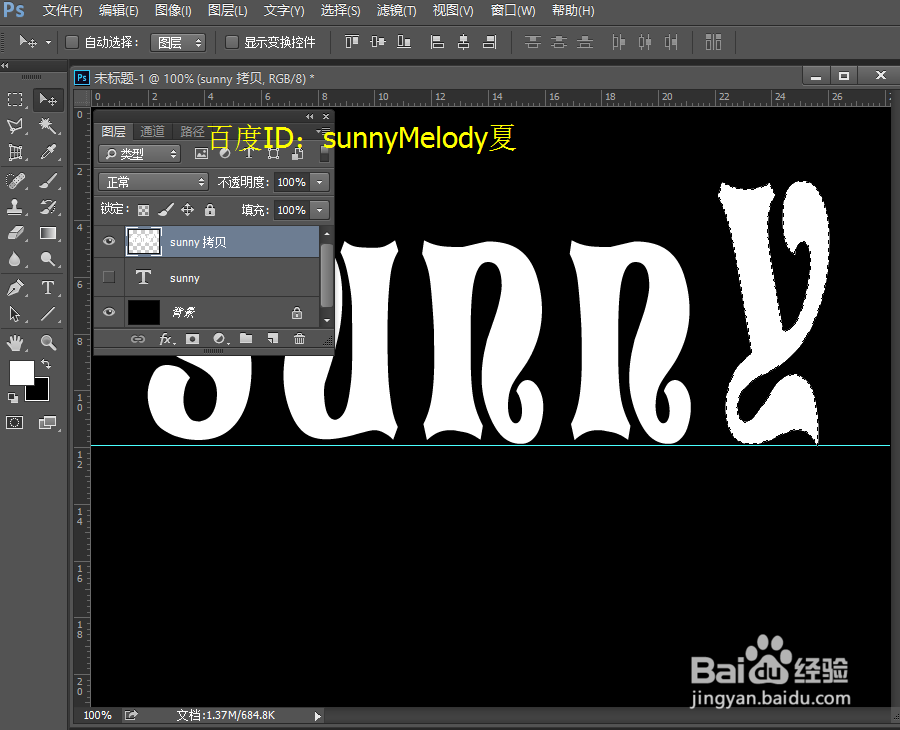Show the sunny text layer
The width and height of the screenshot is (900, 730).
point(108,277)
